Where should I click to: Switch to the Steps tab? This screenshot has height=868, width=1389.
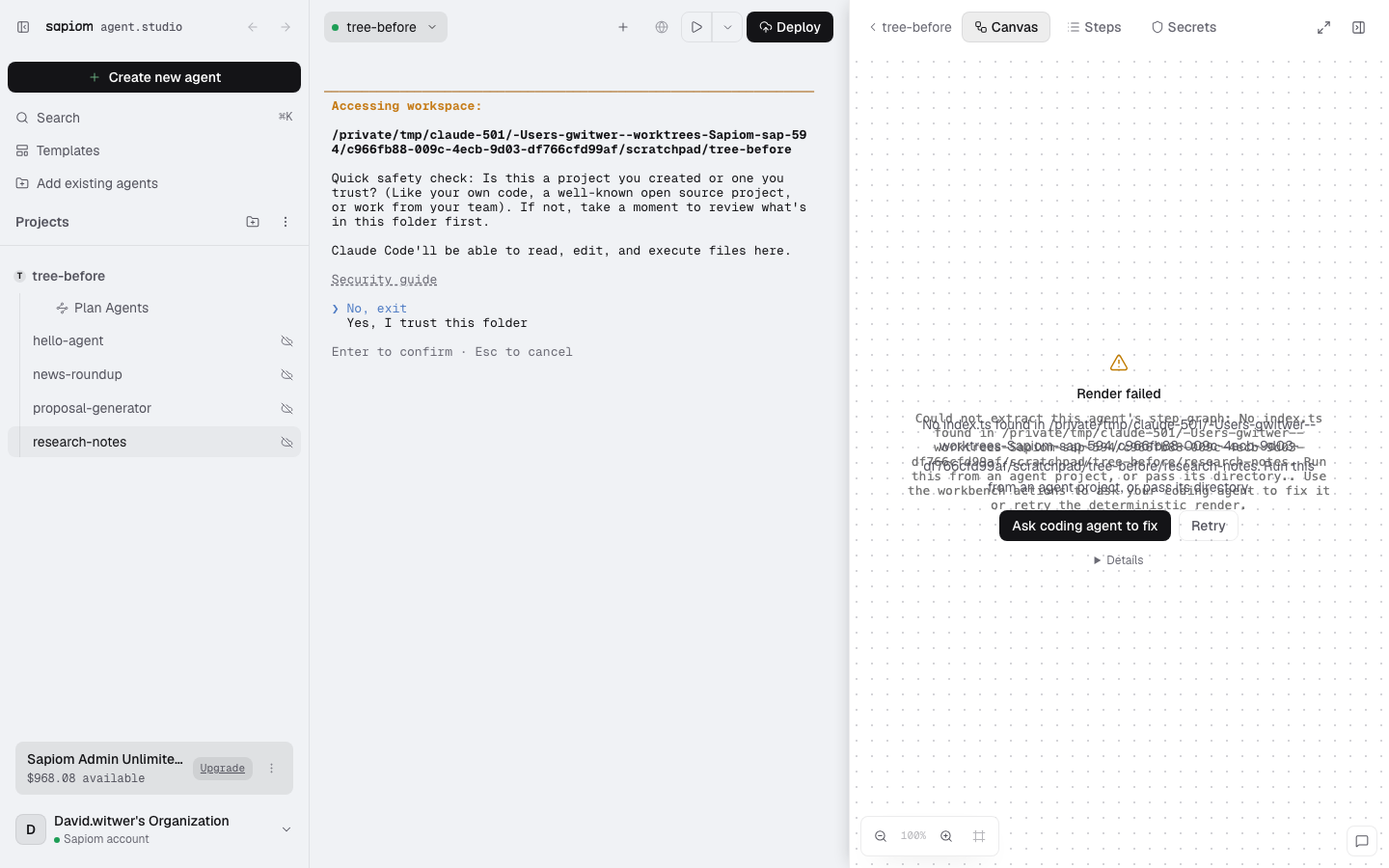pyautogui.click(x=1094, y=27)
